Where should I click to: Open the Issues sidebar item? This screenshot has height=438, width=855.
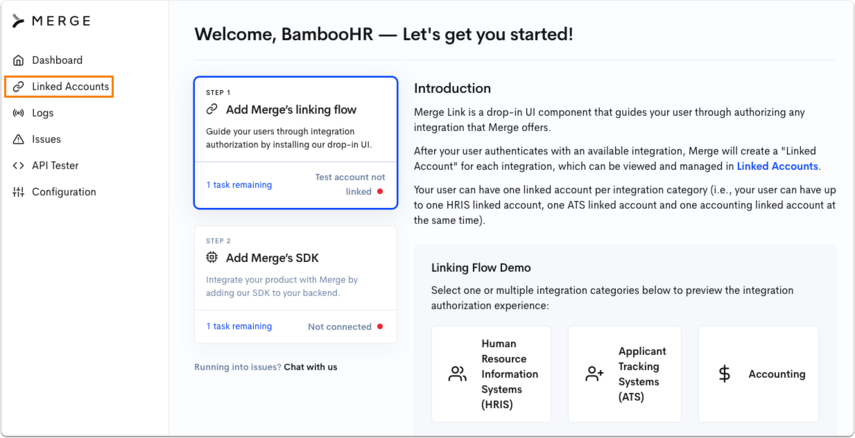tap(46, 139)
